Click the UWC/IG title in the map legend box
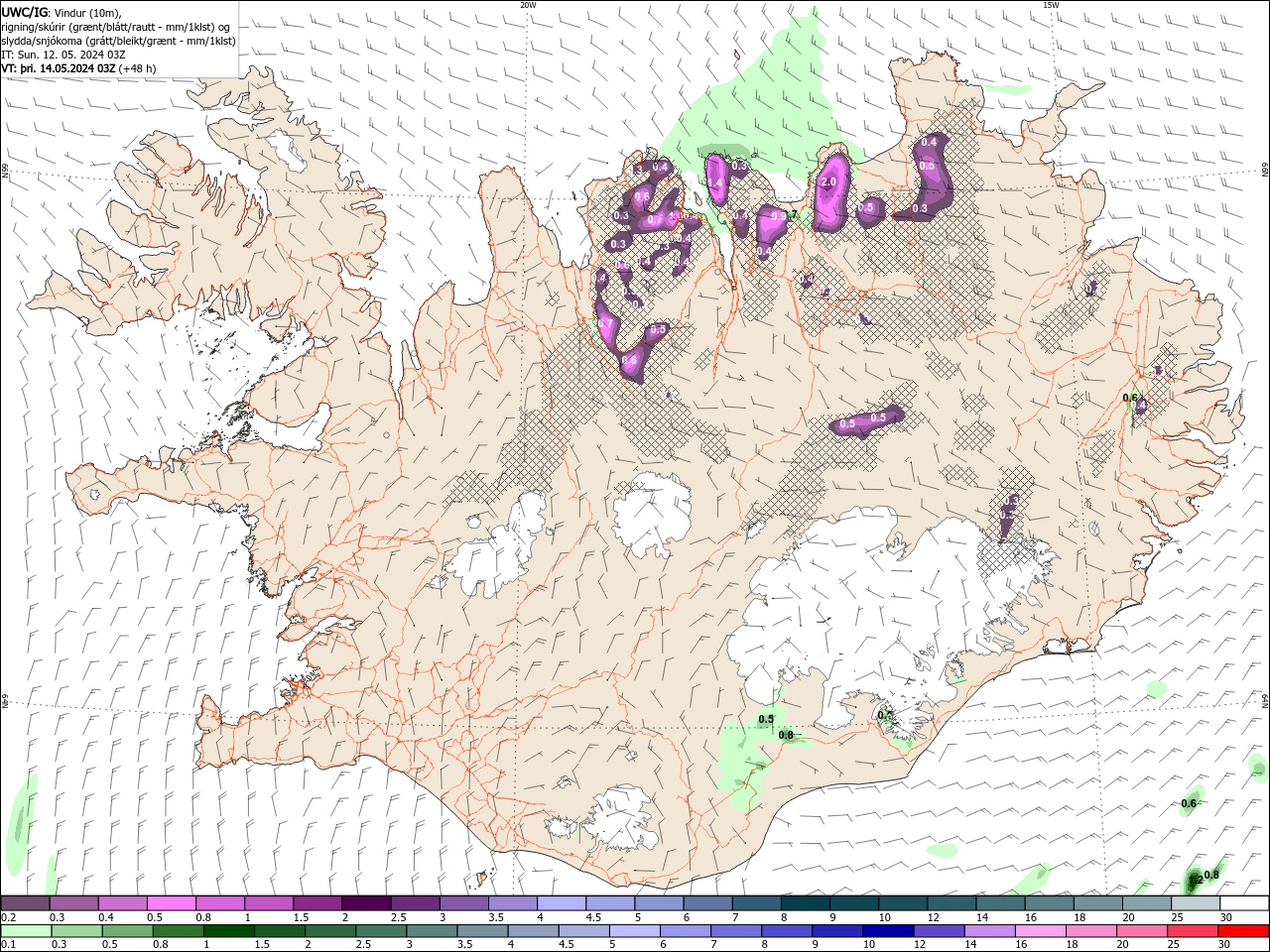Viewport: 1270px width, 952px height. [x=25, y=11]
